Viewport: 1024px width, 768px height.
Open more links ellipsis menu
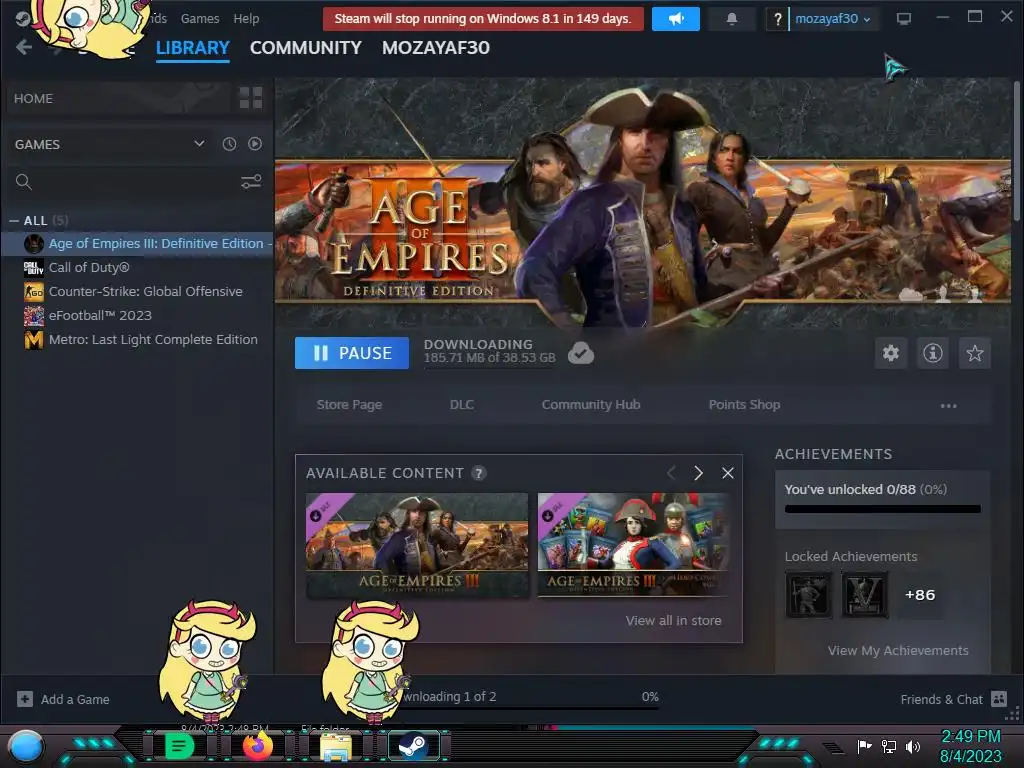(x=948, y=406)
